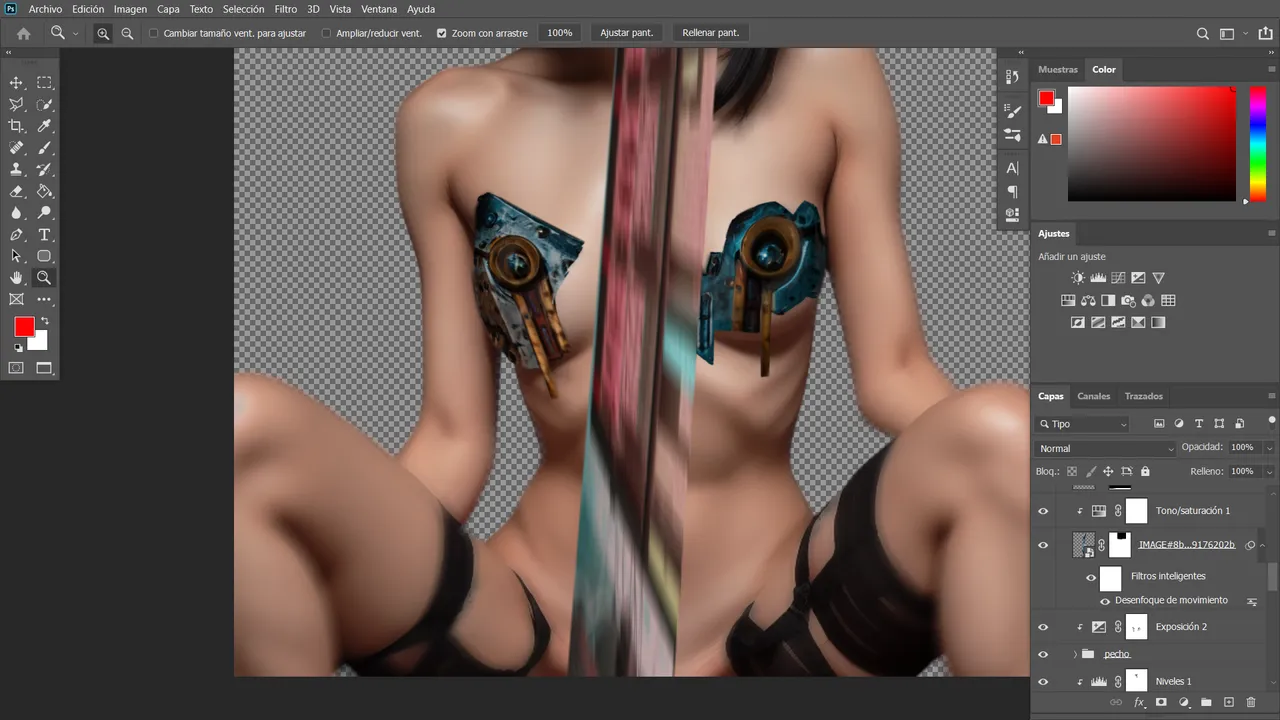Image resolution: width=1280 pixels, height=720 pixels.
Task: Collapse the smart filters of IMAGE layer
Action: tap(1263, 545)
